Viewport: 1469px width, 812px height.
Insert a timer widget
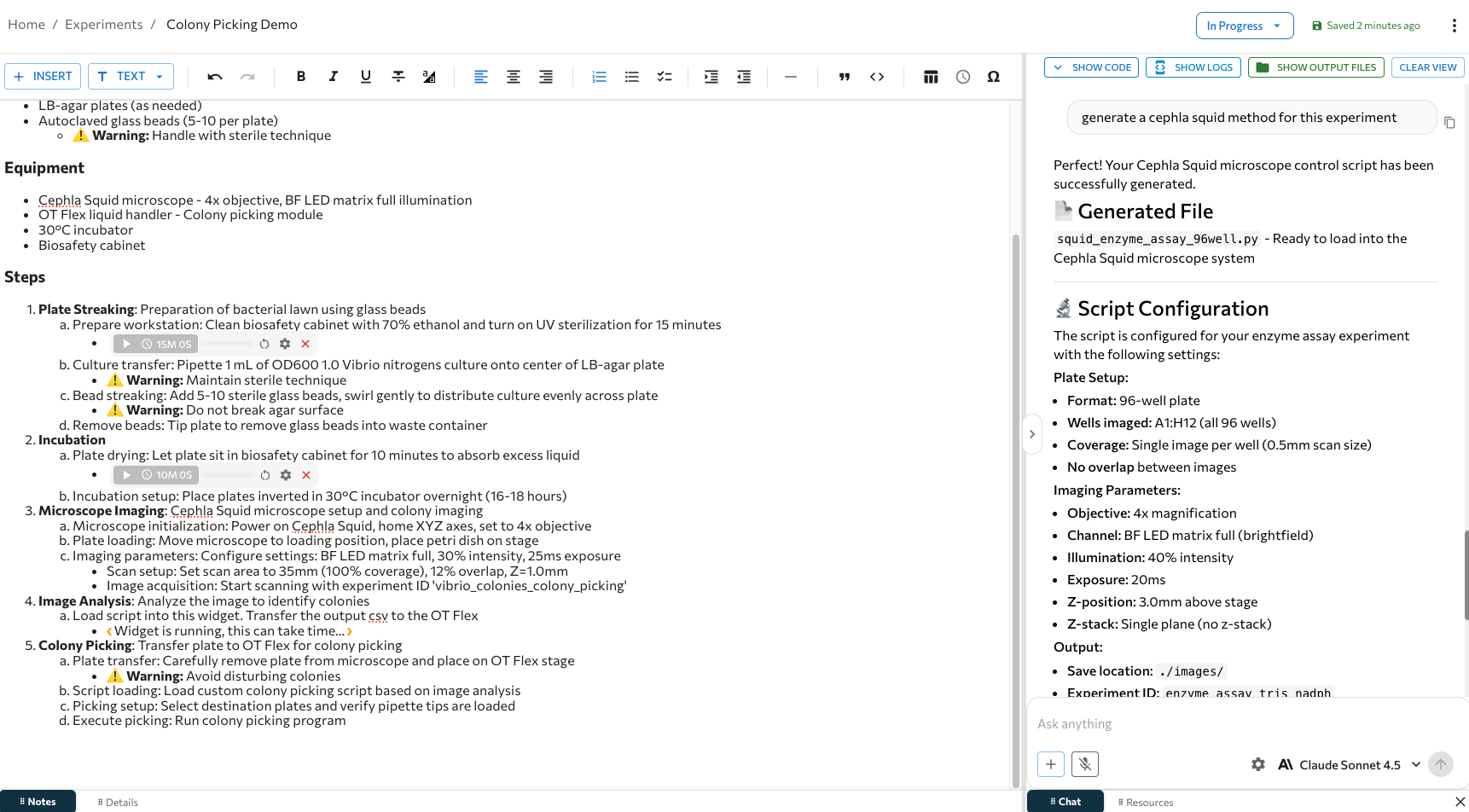click(963, 77)
